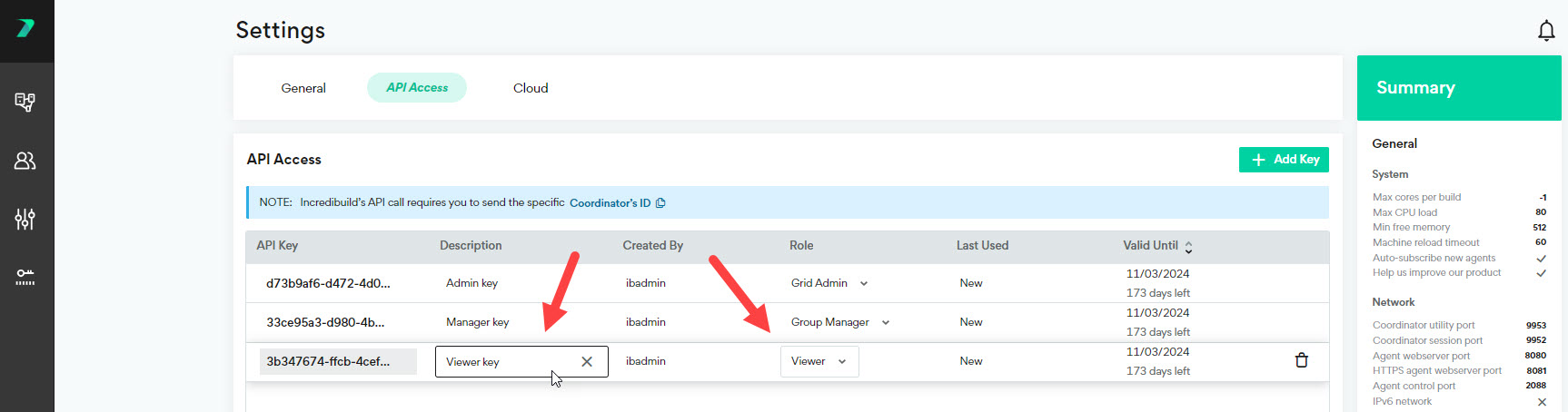Screen dimensions: 1568x412
Task: Expand the Group Manager role dropdown
Action: coord(885,322)
